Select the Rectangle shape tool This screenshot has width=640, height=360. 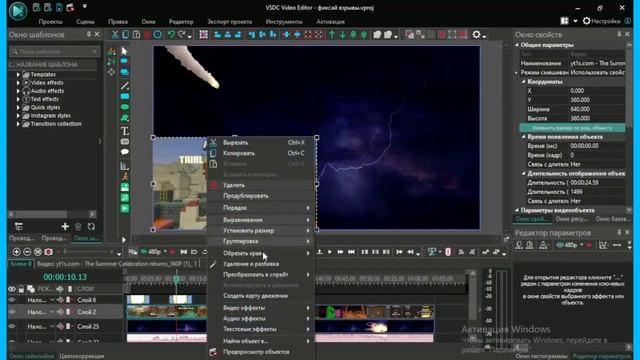point(125,97)
